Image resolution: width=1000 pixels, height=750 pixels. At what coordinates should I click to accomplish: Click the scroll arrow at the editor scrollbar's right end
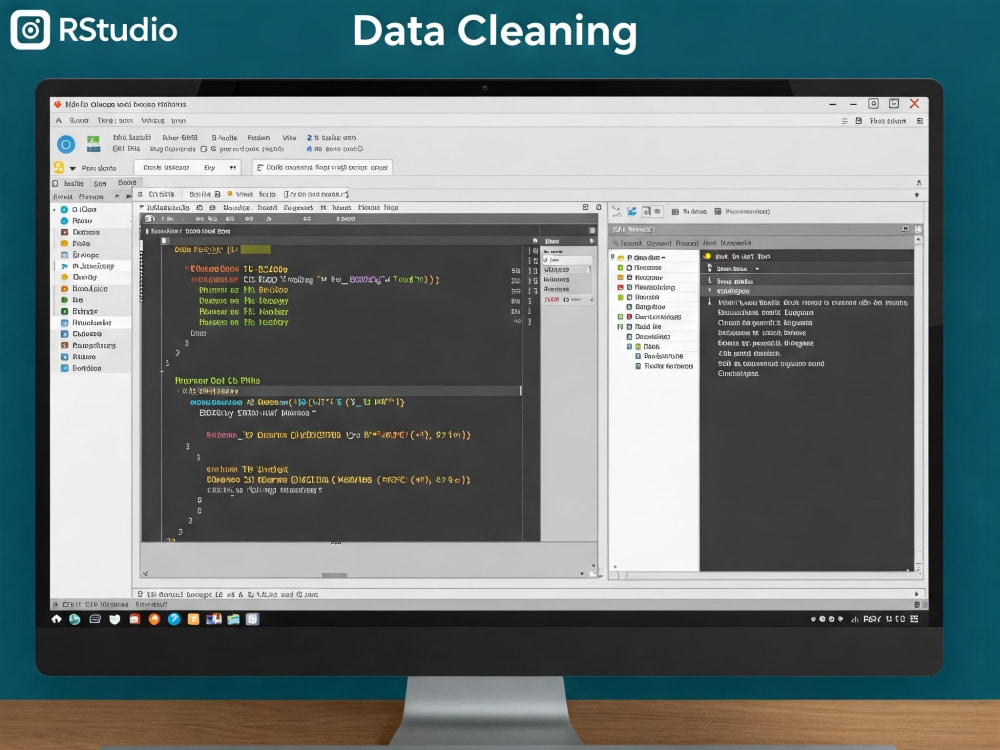pos(582,573)
